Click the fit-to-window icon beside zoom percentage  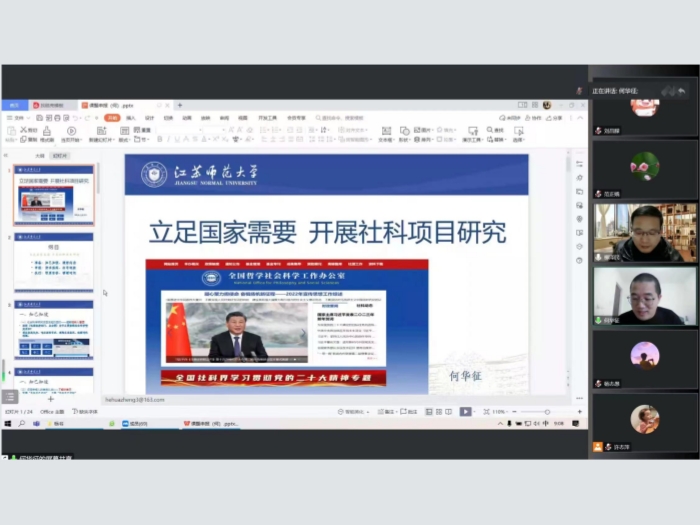click(x=486, y=412)
